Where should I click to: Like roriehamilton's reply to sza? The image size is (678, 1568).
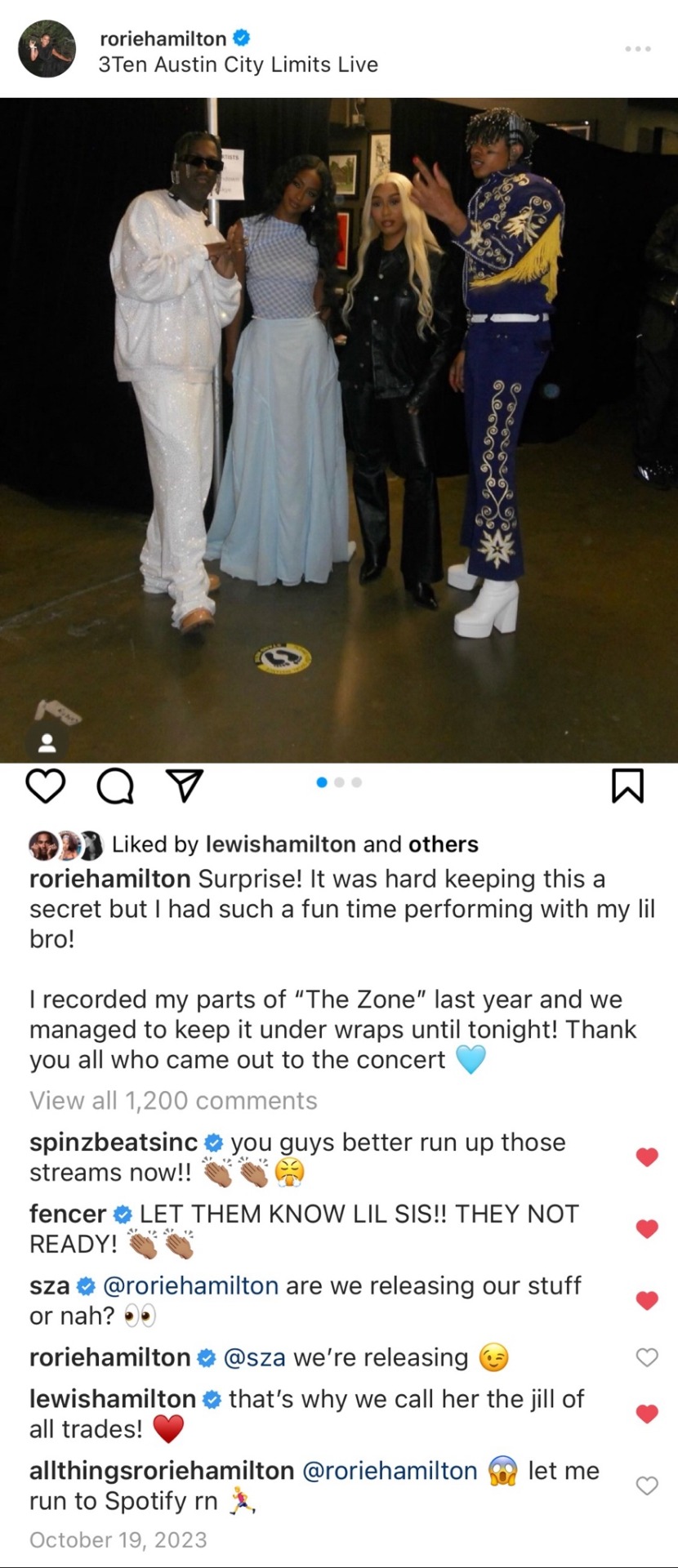[647, 1357]
